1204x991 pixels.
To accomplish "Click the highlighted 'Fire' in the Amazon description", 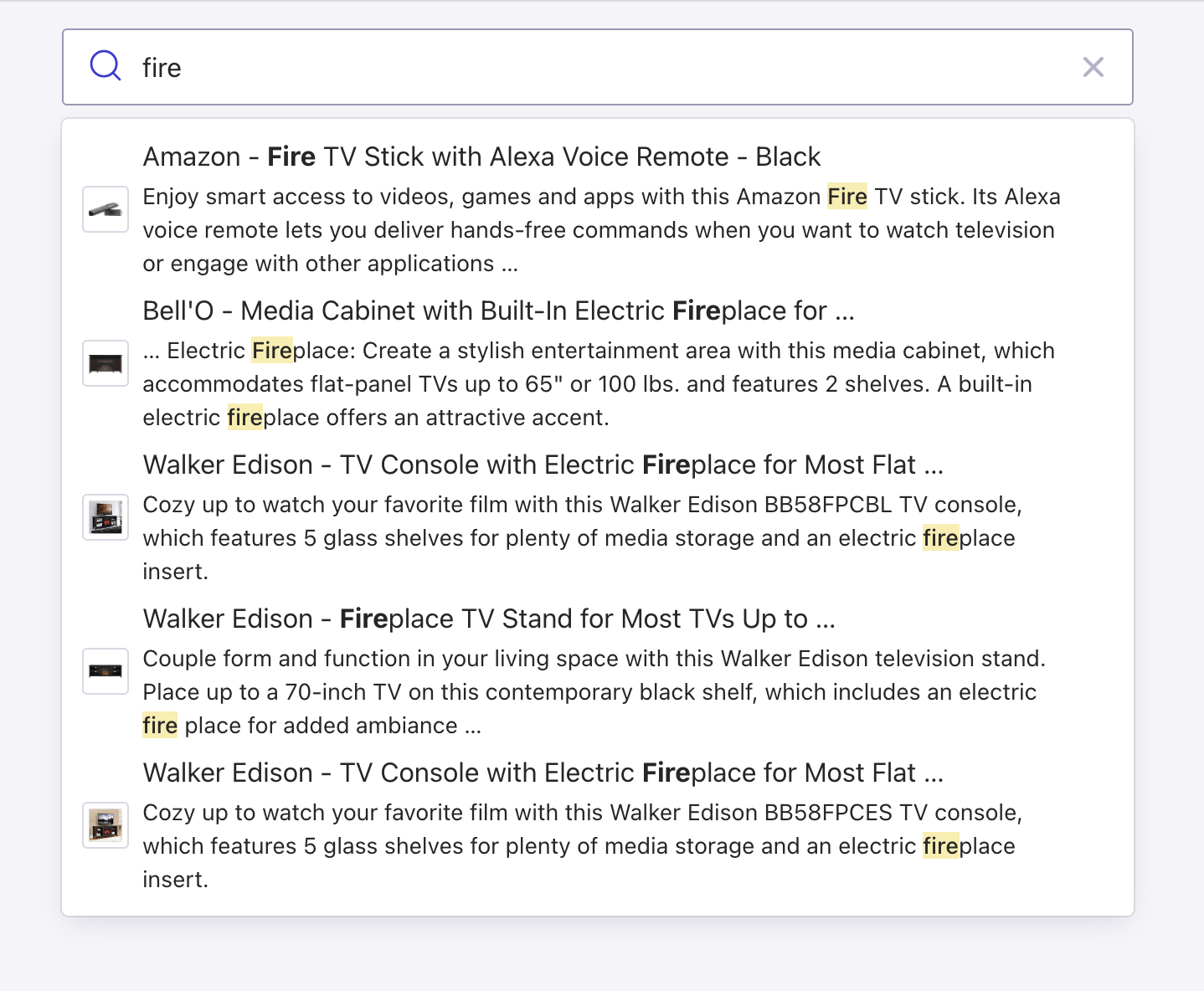I will (847, 197).
